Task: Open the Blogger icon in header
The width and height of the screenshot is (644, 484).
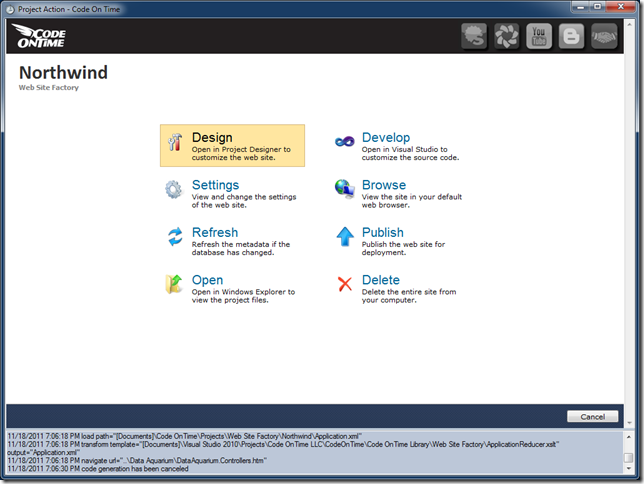Action: click(x=572, y=36)
